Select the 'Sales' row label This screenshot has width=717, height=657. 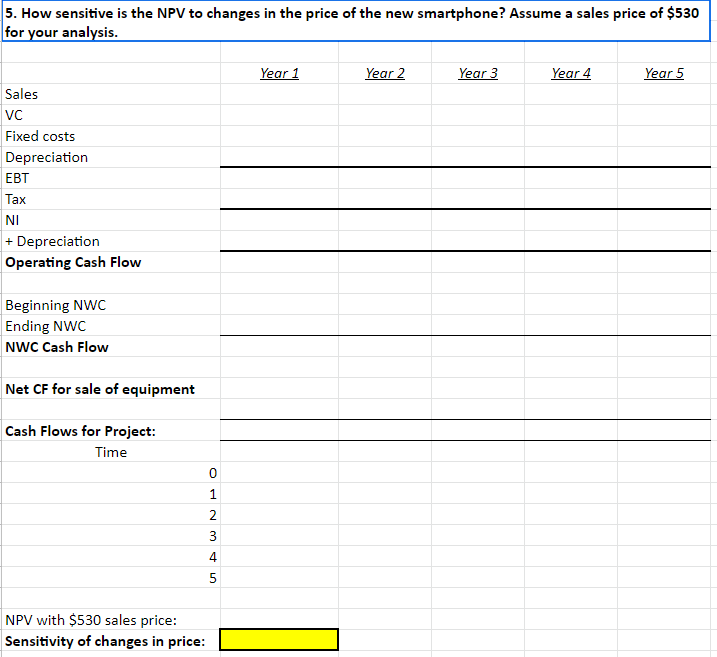pos(21,94)
